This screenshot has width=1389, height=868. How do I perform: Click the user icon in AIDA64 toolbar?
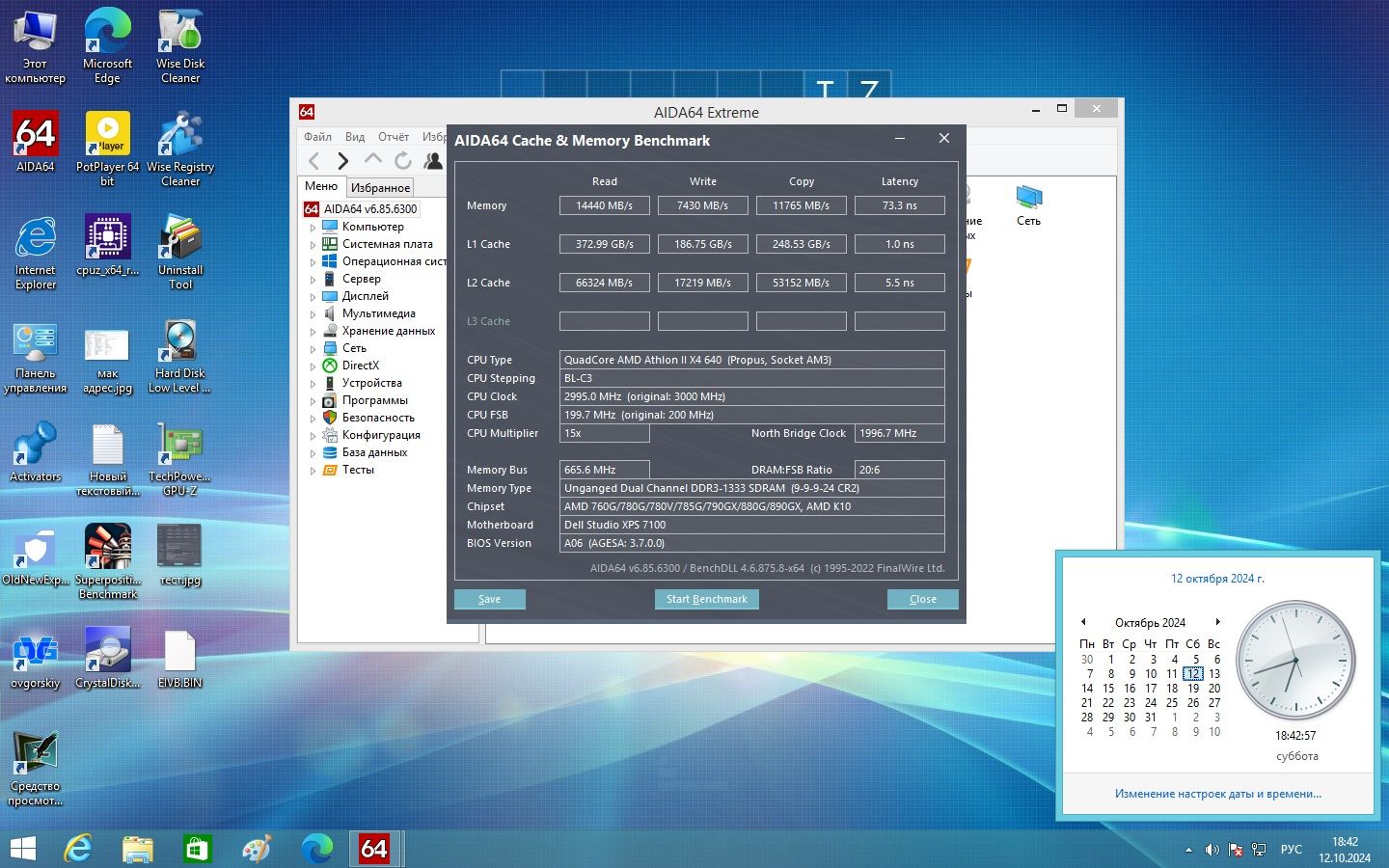pyautogui.click(x=433, y=160)
